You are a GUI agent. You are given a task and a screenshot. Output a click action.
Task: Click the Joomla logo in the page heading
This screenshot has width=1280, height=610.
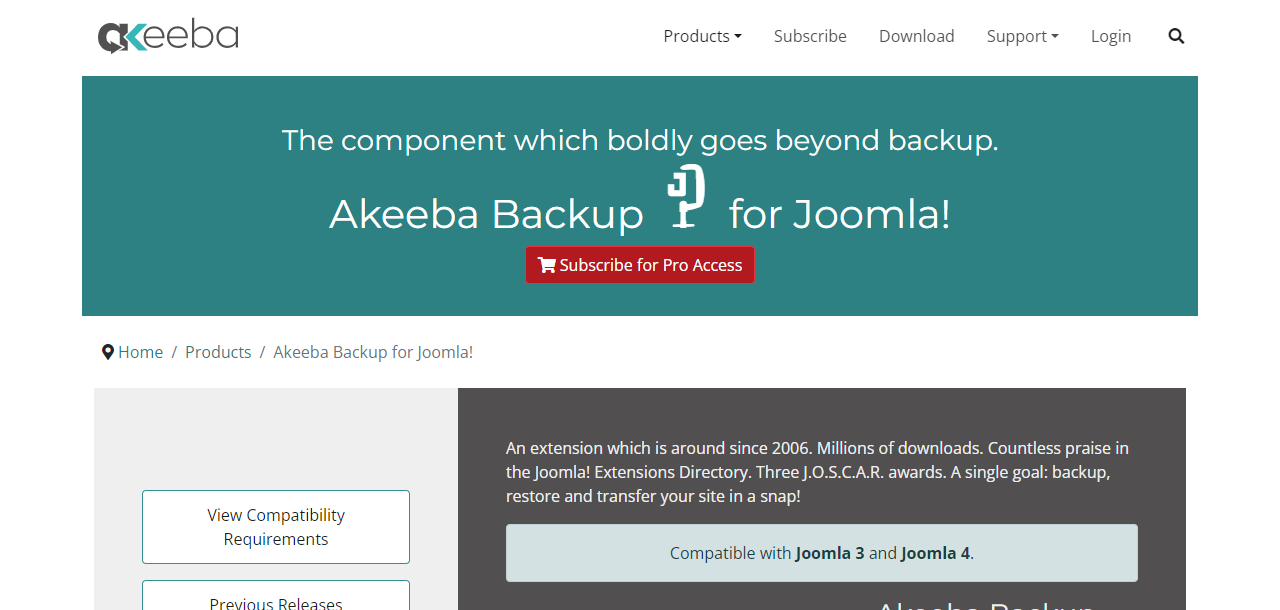tap(685, 197)
